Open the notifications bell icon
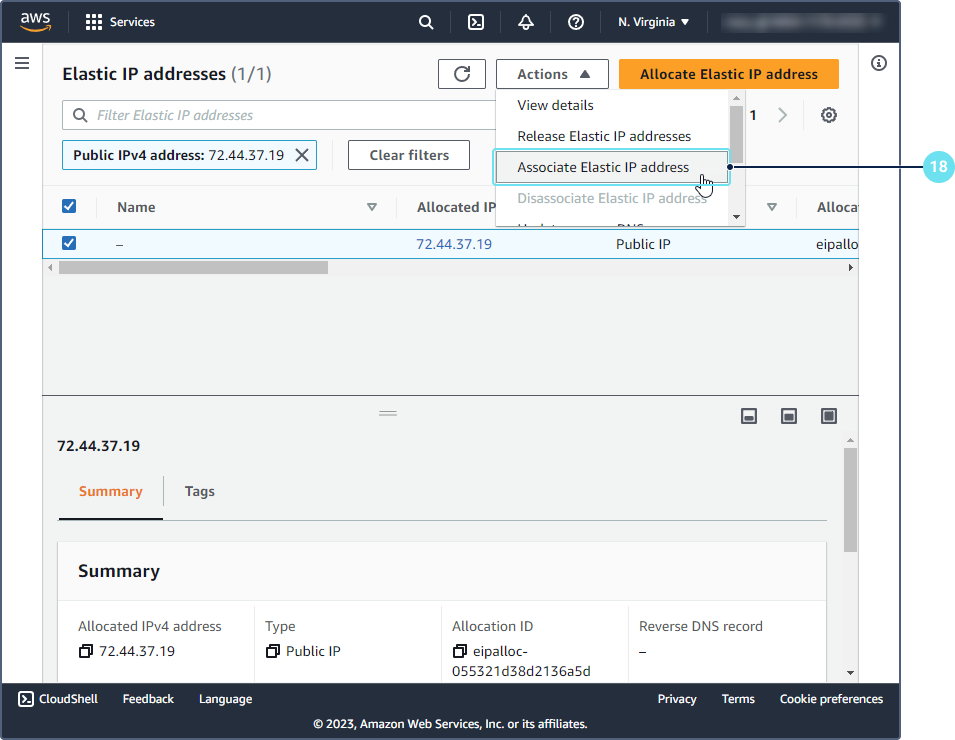The width and height of the screenshot is (955, 740). (526, 22)
